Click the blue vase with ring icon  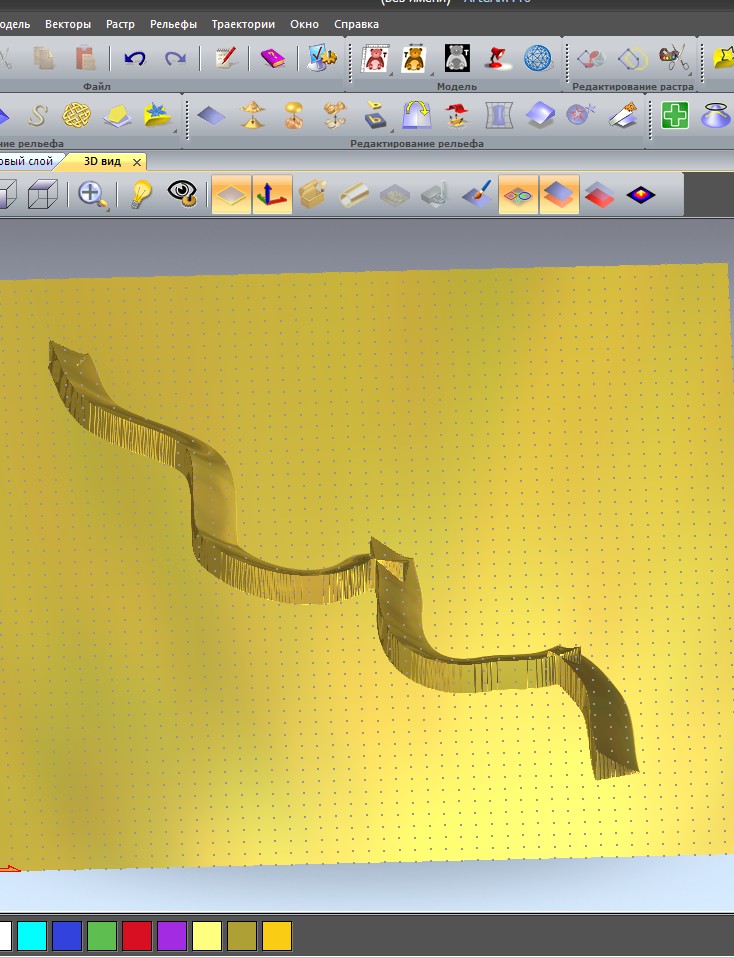(x=715, y=115)
